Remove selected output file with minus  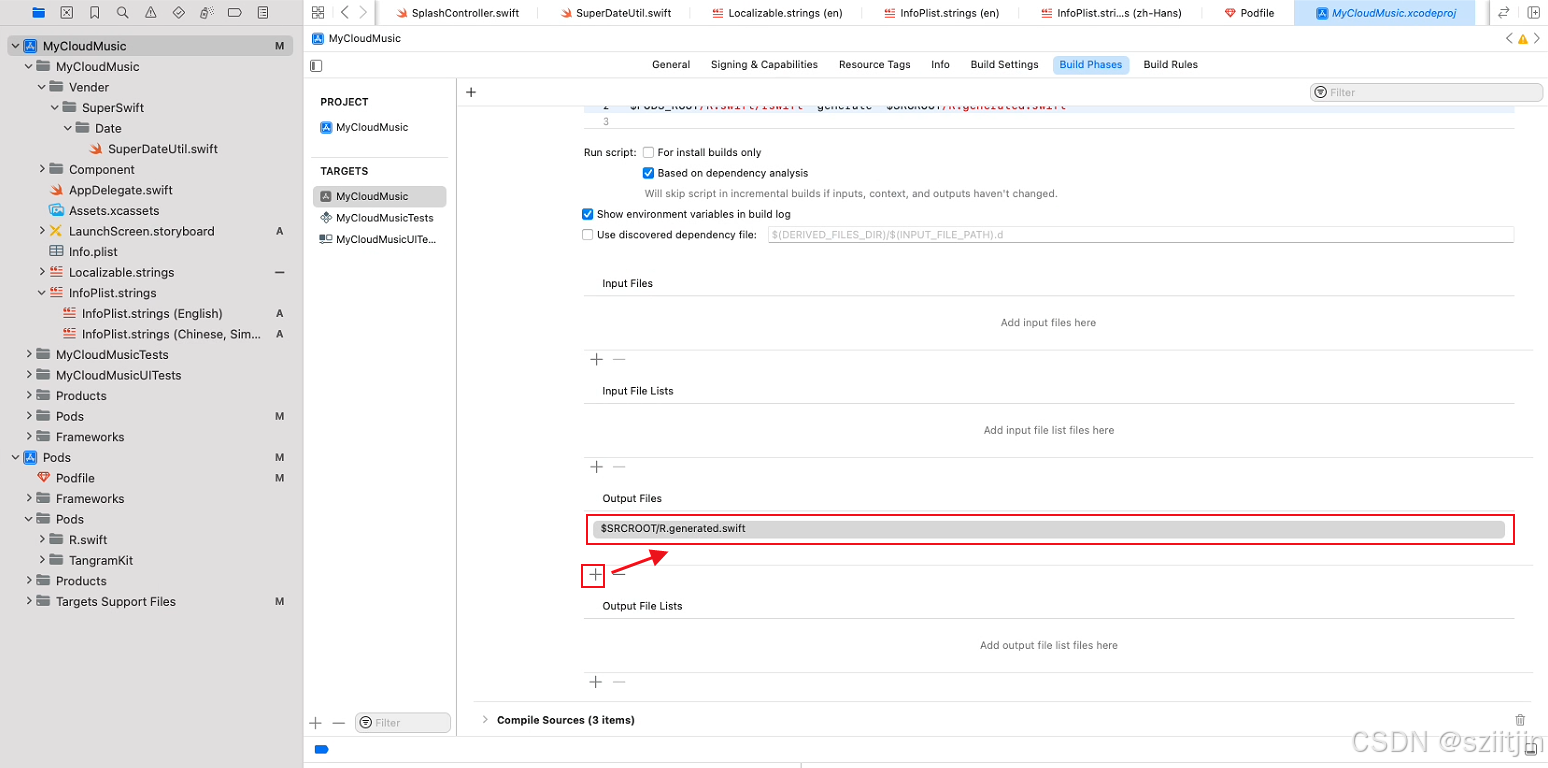coord(619,575)
